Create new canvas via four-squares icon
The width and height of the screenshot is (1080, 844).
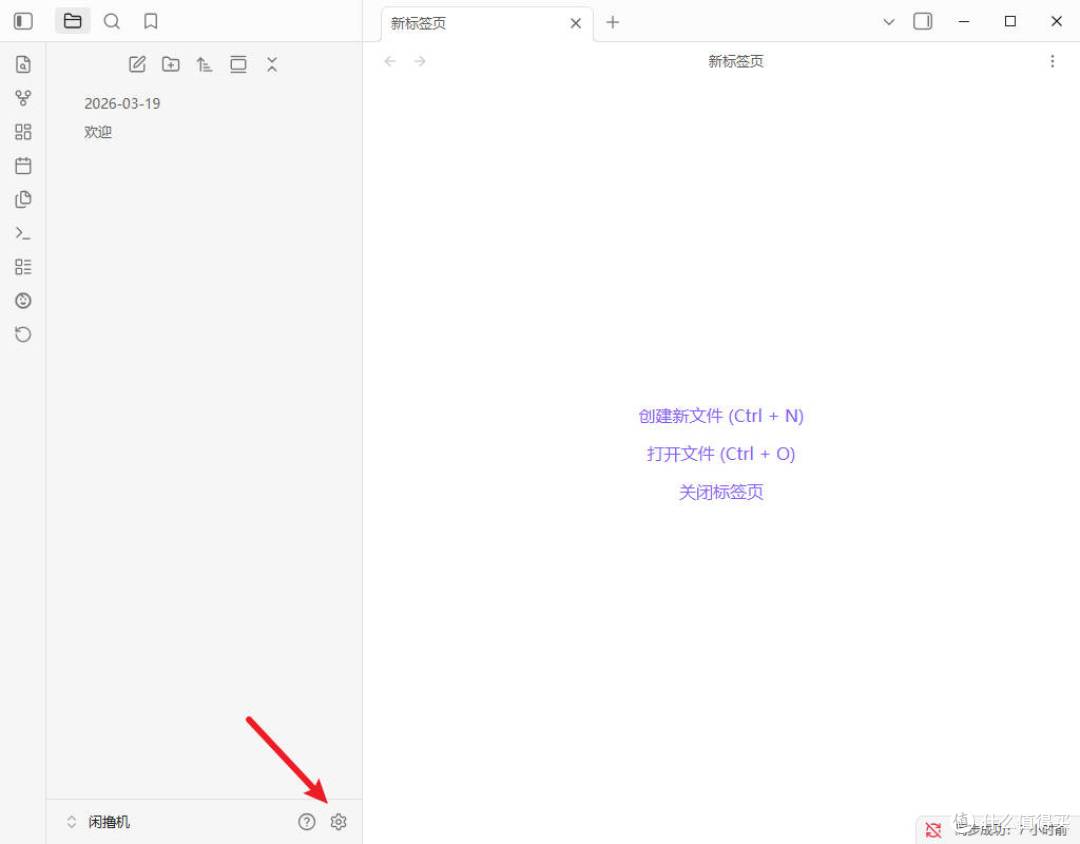[23, 132]
